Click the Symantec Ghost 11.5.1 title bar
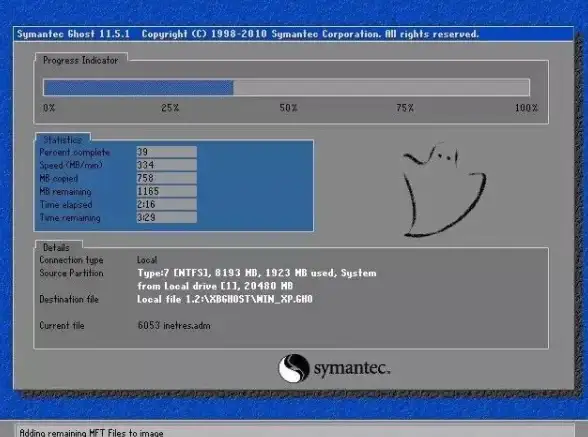 tap(293, 34)
